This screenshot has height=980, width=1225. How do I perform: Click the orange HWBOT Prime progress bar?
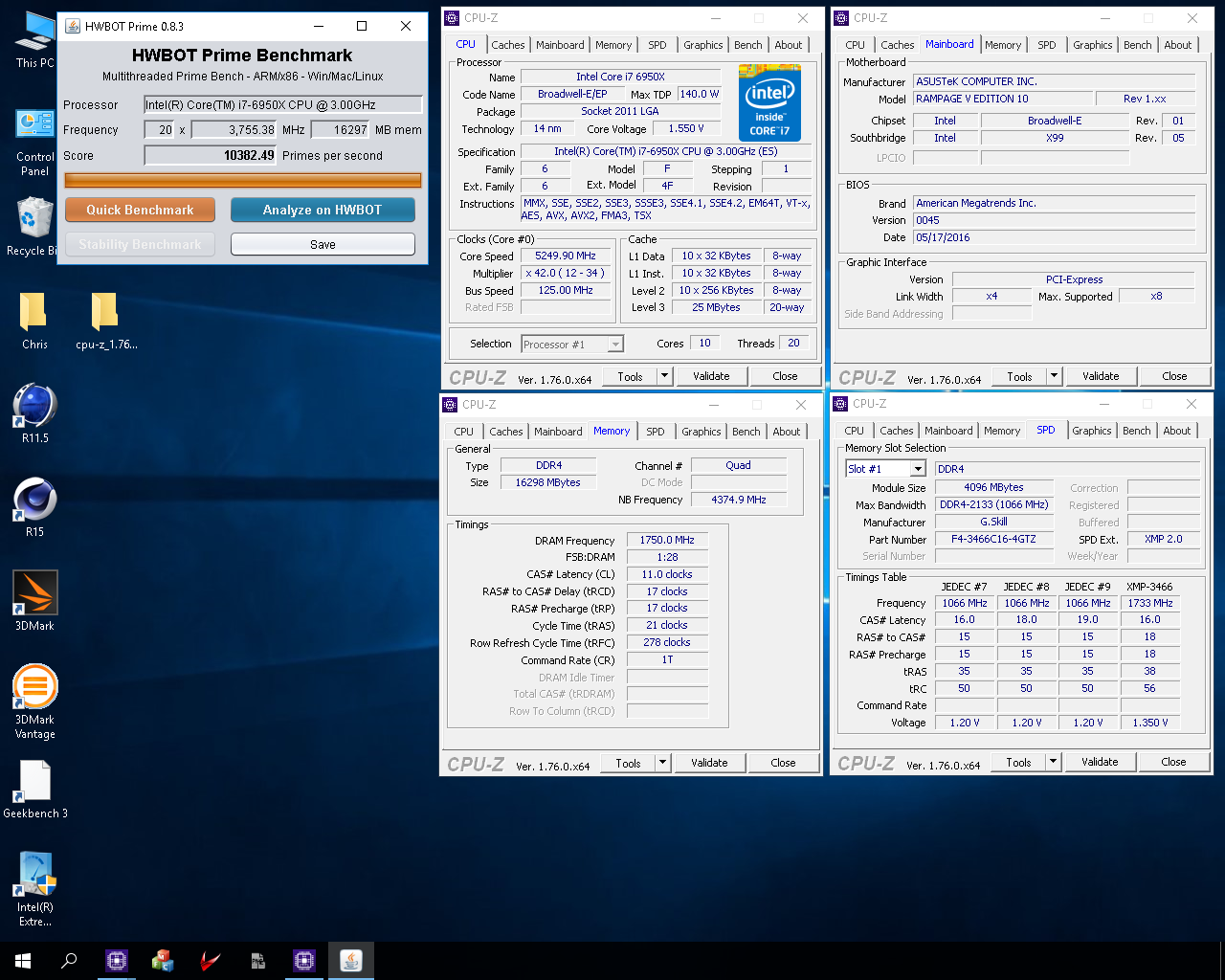(243, 180)
